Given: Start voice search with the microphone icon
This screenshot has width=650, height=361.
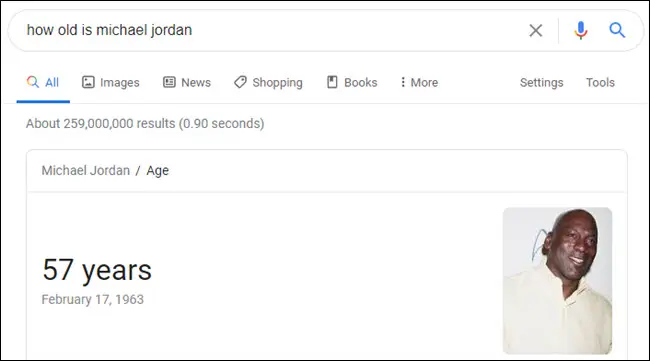Looking at the screenshot, I should pyautogui.click(x=581, y=30).
